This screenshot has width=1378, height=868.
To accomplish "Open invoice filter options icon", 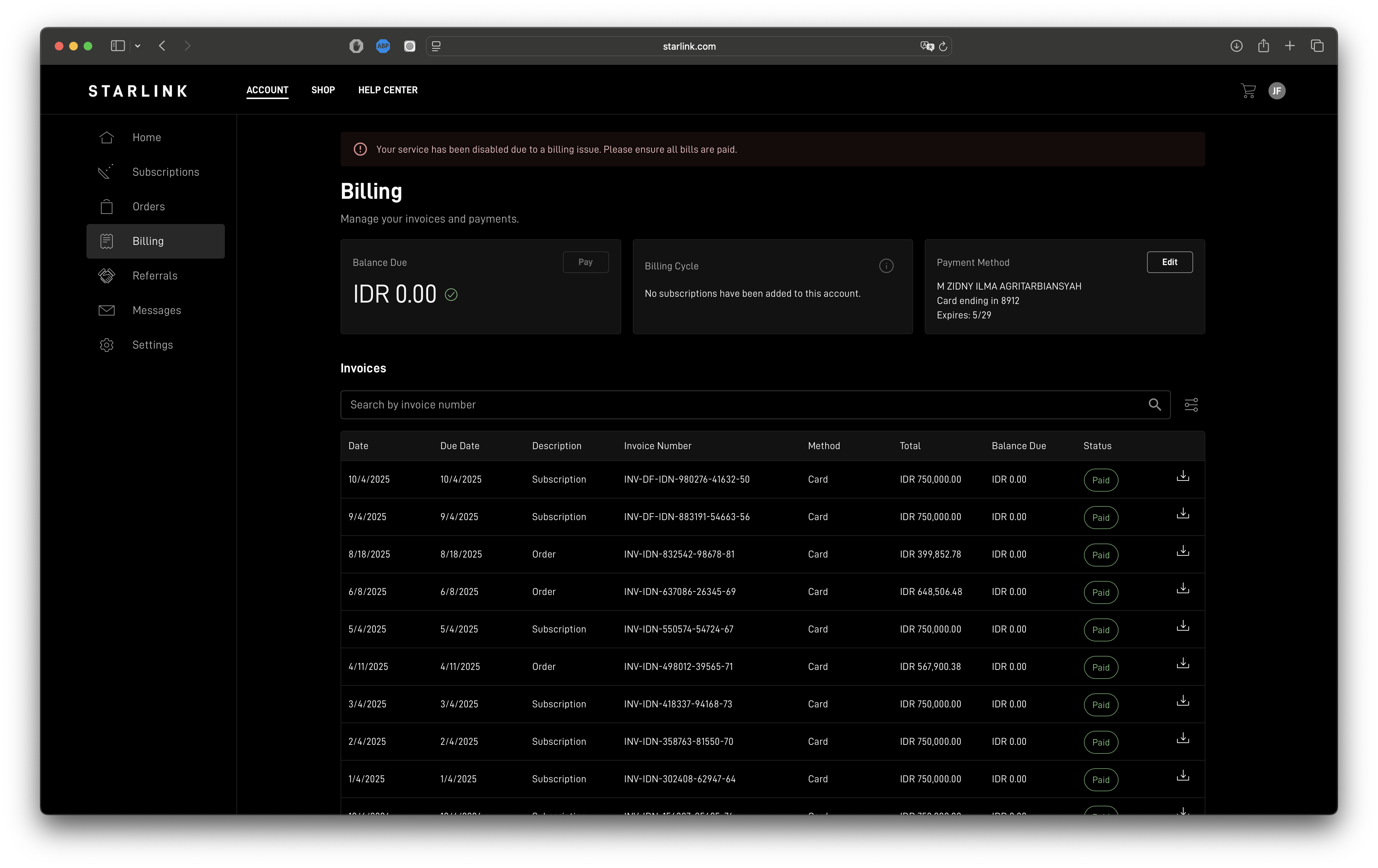I will click(1191, 405).
